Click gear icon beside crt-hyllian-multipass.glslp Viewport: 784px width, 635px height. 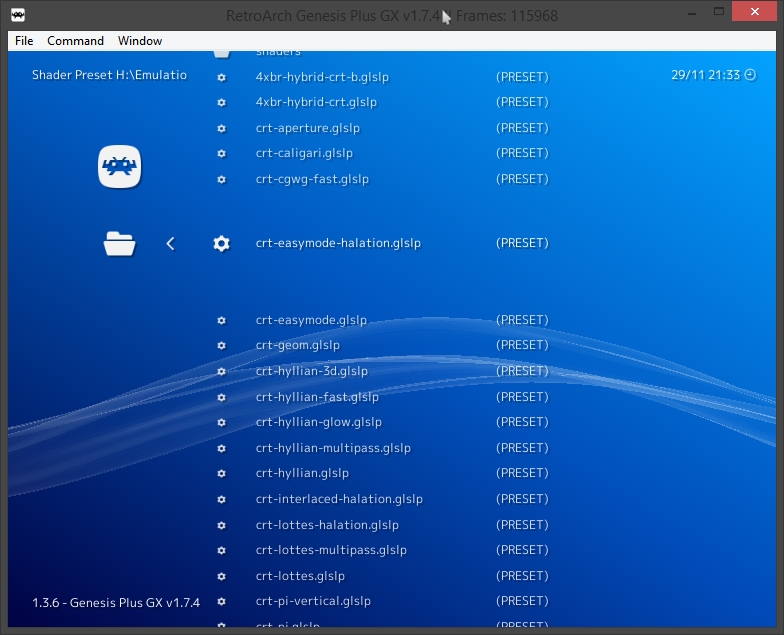[x=222, y=448]
